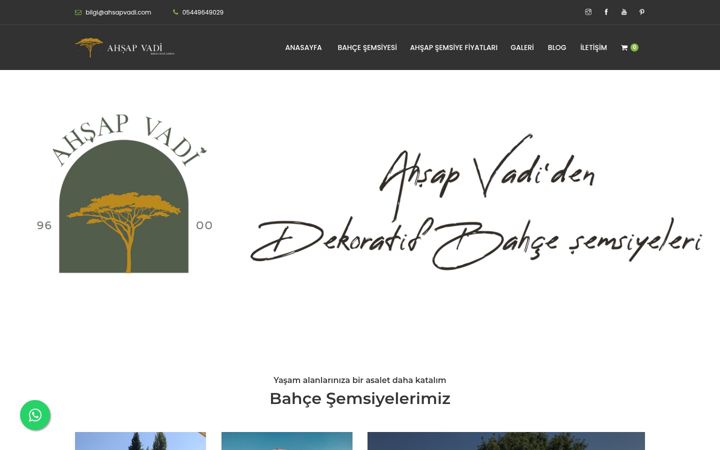Viewport: 720px width, 450px height.
Task: Click the 'Yaşam alanlarınıza bir asalet daha katalım' text
Action: point(360,380)
